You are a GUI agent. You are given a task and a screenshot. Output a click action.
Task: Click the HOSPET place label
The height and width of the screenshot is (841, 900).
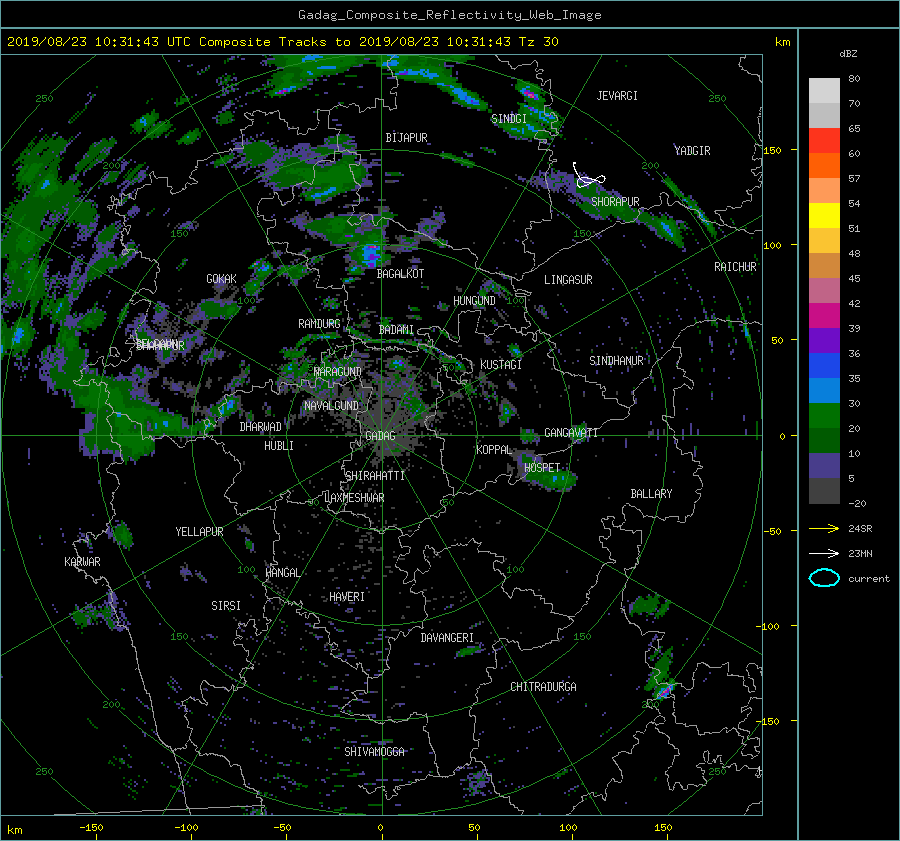tap(542, 468)
